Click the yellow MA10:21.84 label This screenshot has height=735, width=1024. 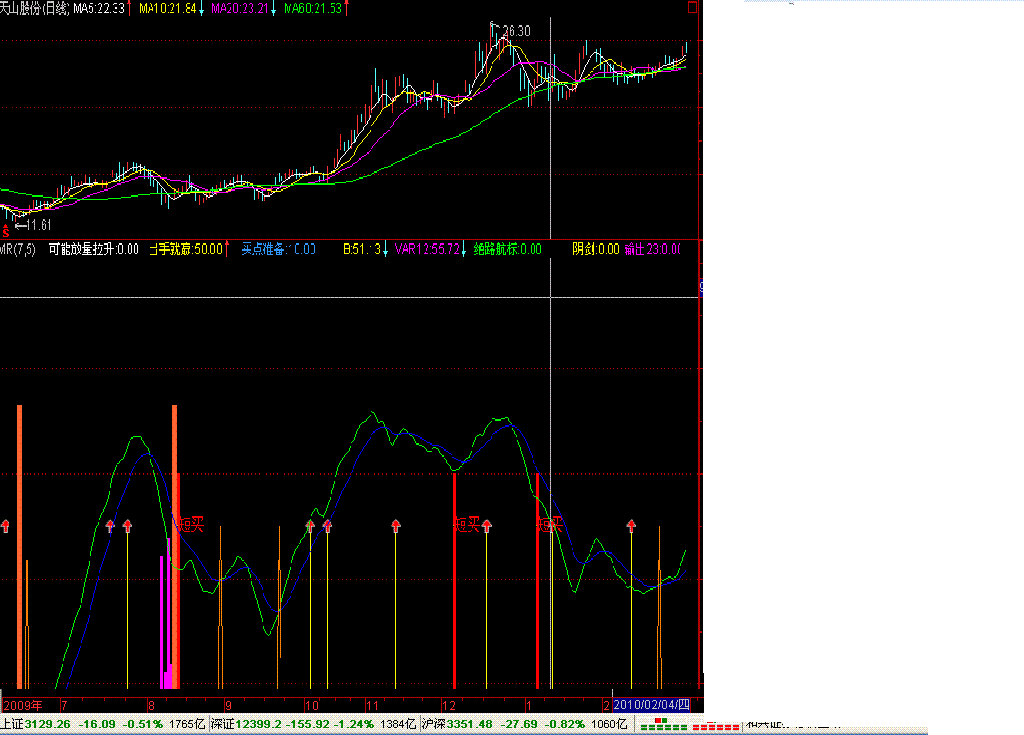(x=167, y=8)
